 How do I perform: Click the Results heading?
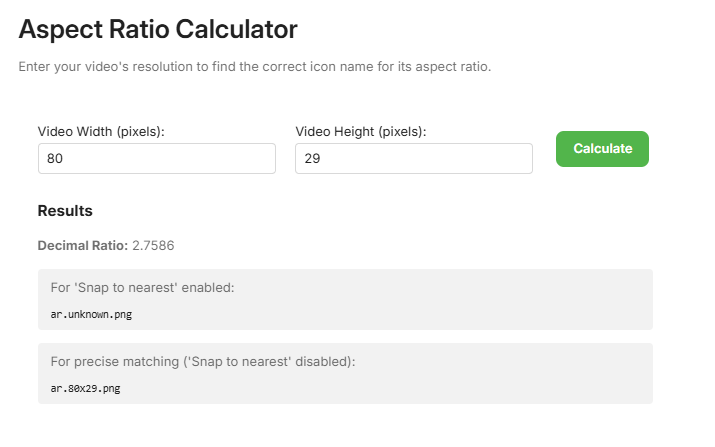(65, 211)
